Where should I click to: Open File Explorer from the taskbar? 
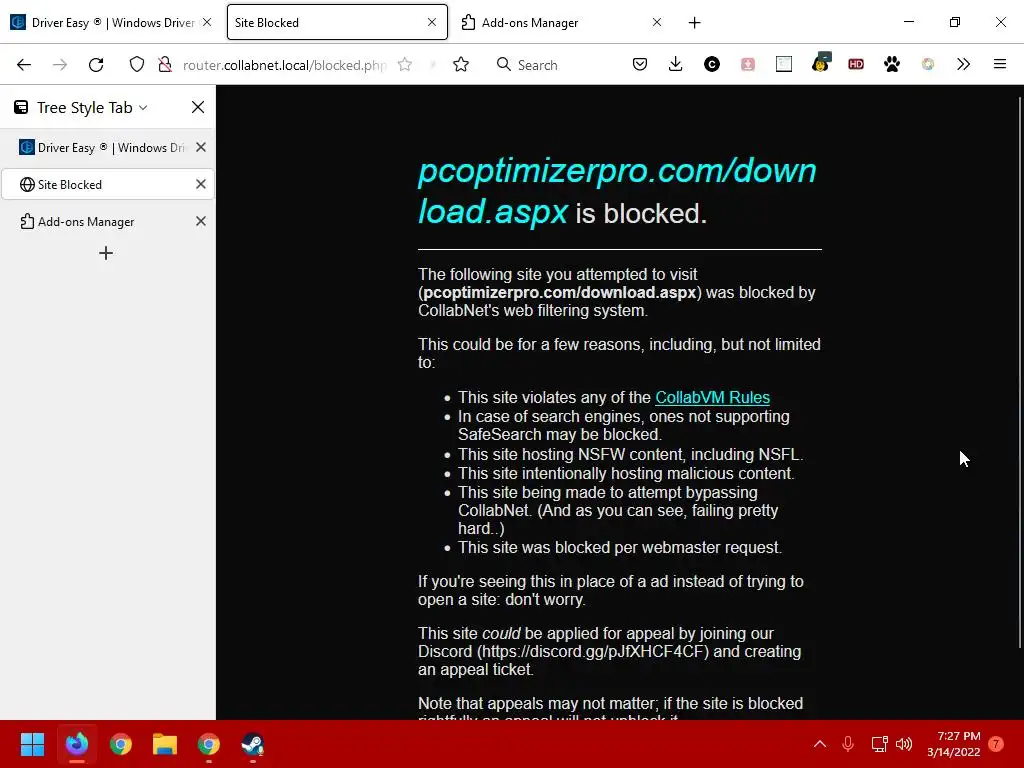[x=165, y=744]
